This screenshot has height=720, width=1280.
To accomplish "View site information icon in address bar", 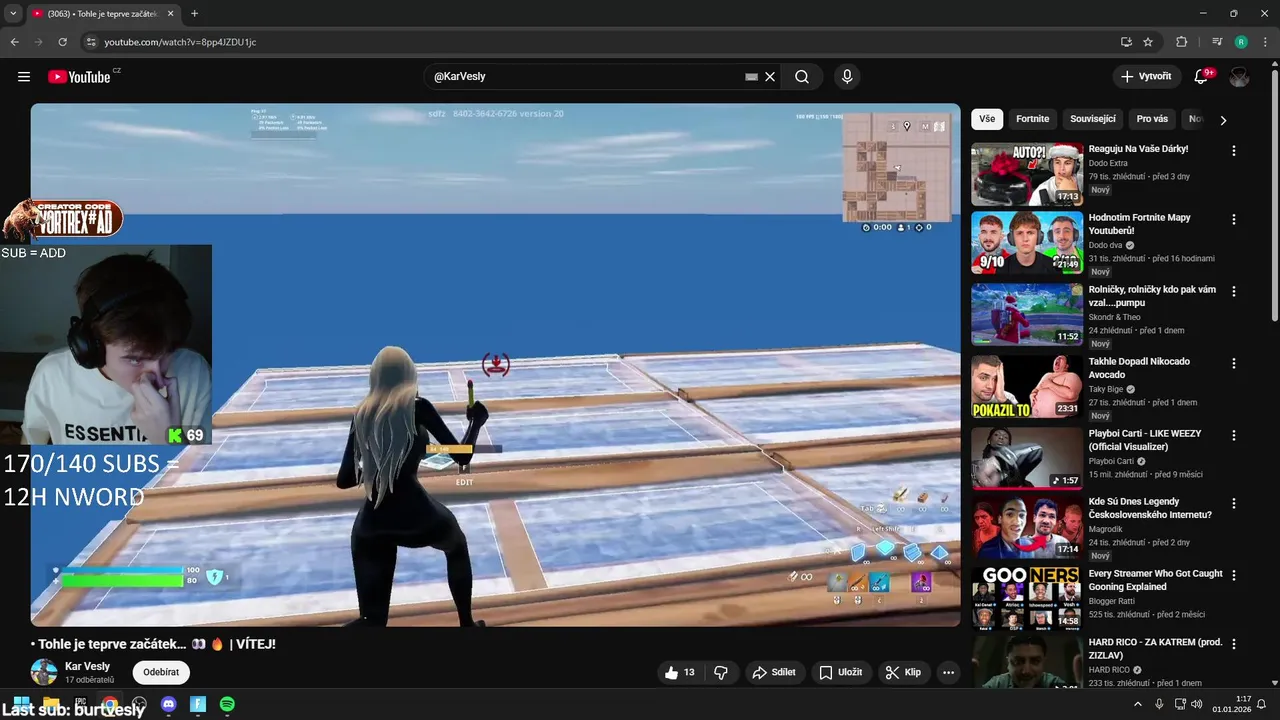I will [90, 42].
